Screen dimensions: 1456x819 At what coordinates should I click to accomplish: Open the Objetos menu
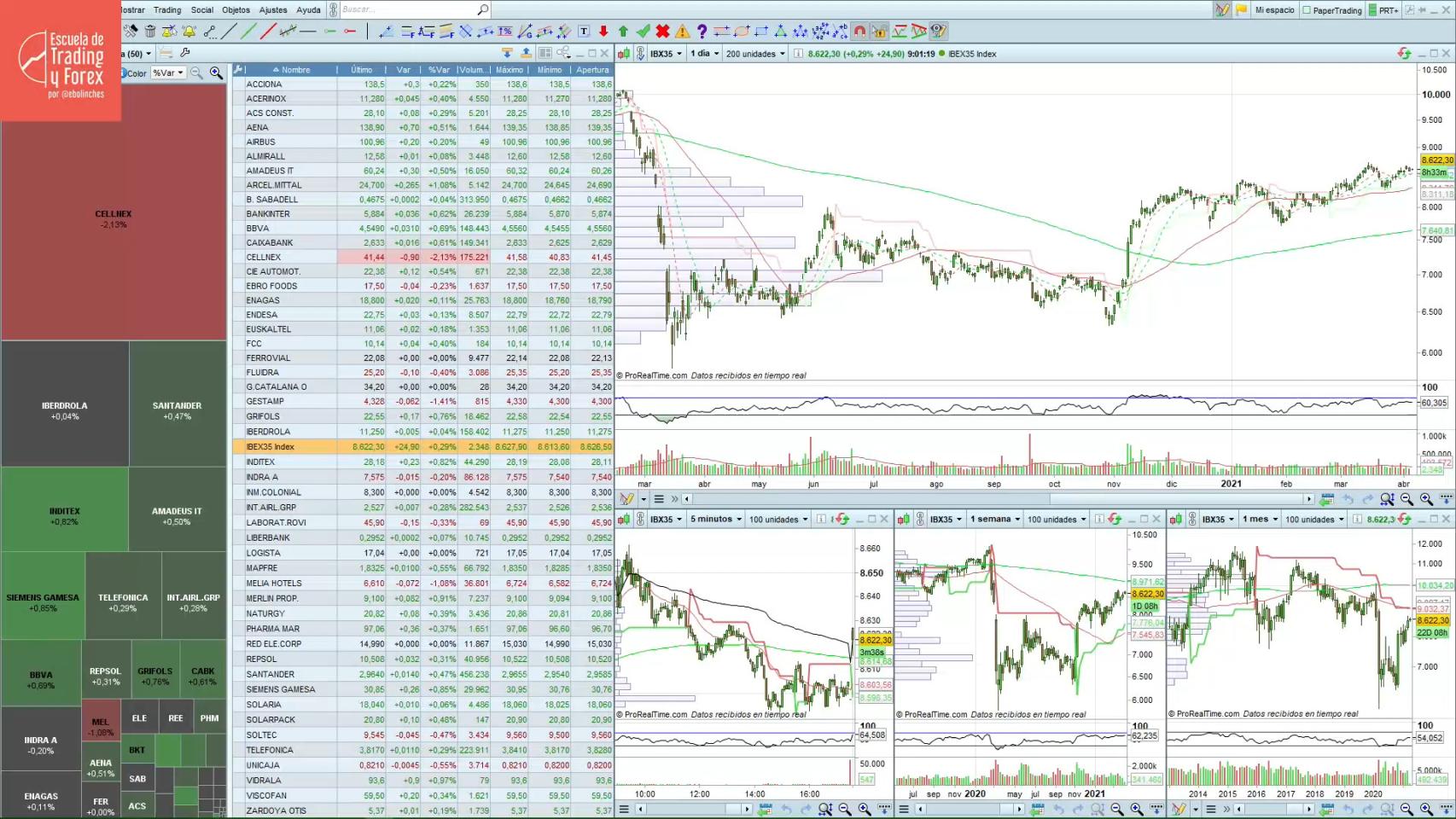(236, 10)
